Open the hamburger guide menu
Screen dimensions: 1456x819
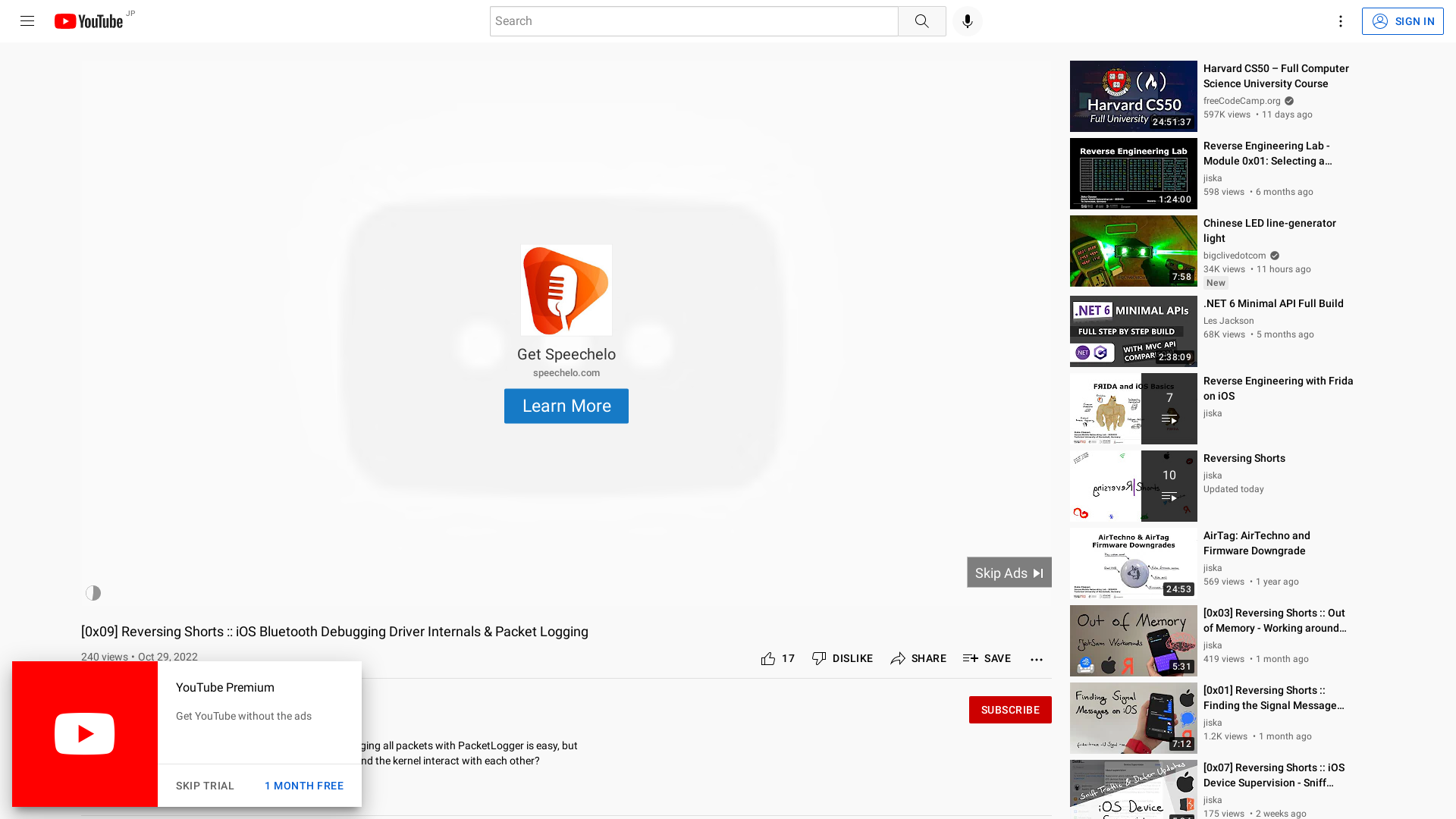point(27,21)
